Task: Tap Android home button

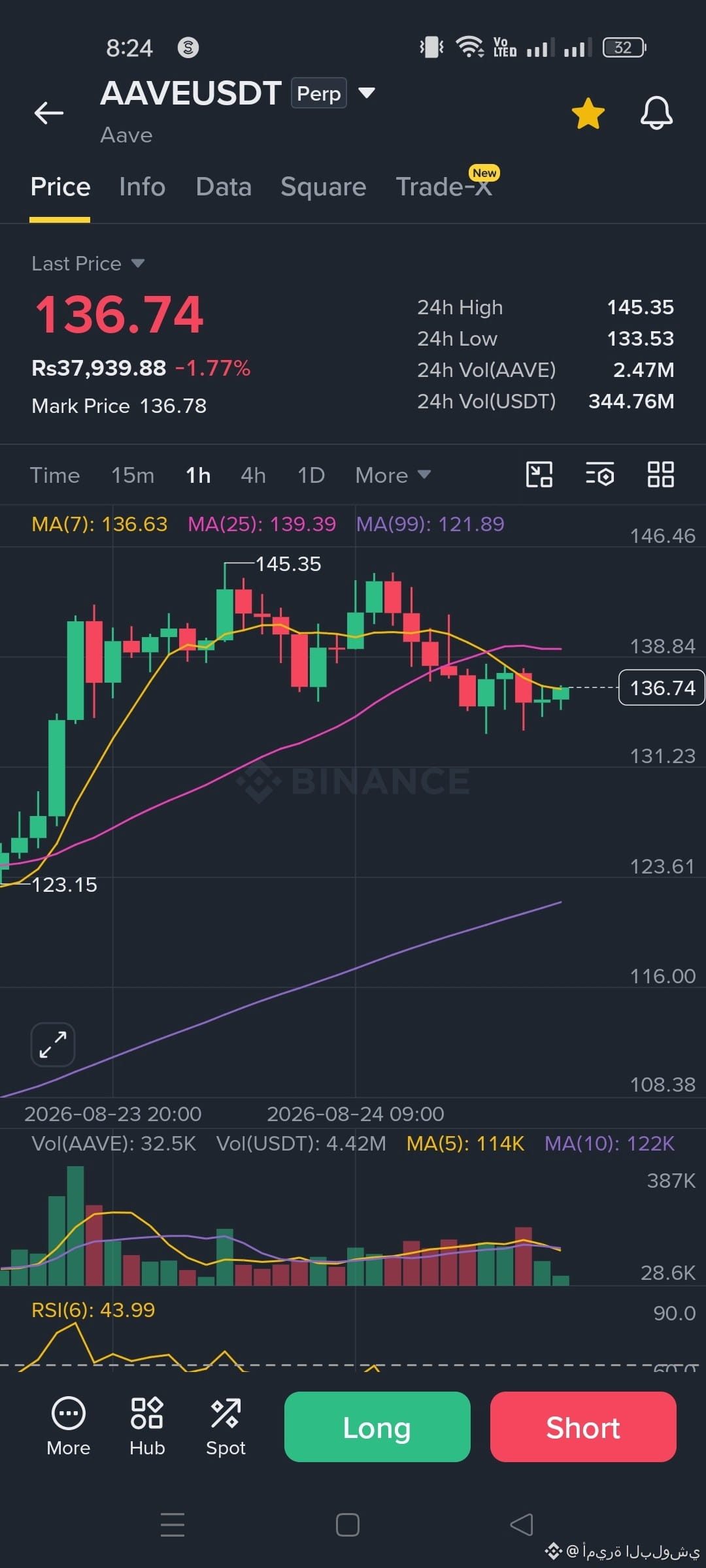Action: click(x=348, y=1525)
